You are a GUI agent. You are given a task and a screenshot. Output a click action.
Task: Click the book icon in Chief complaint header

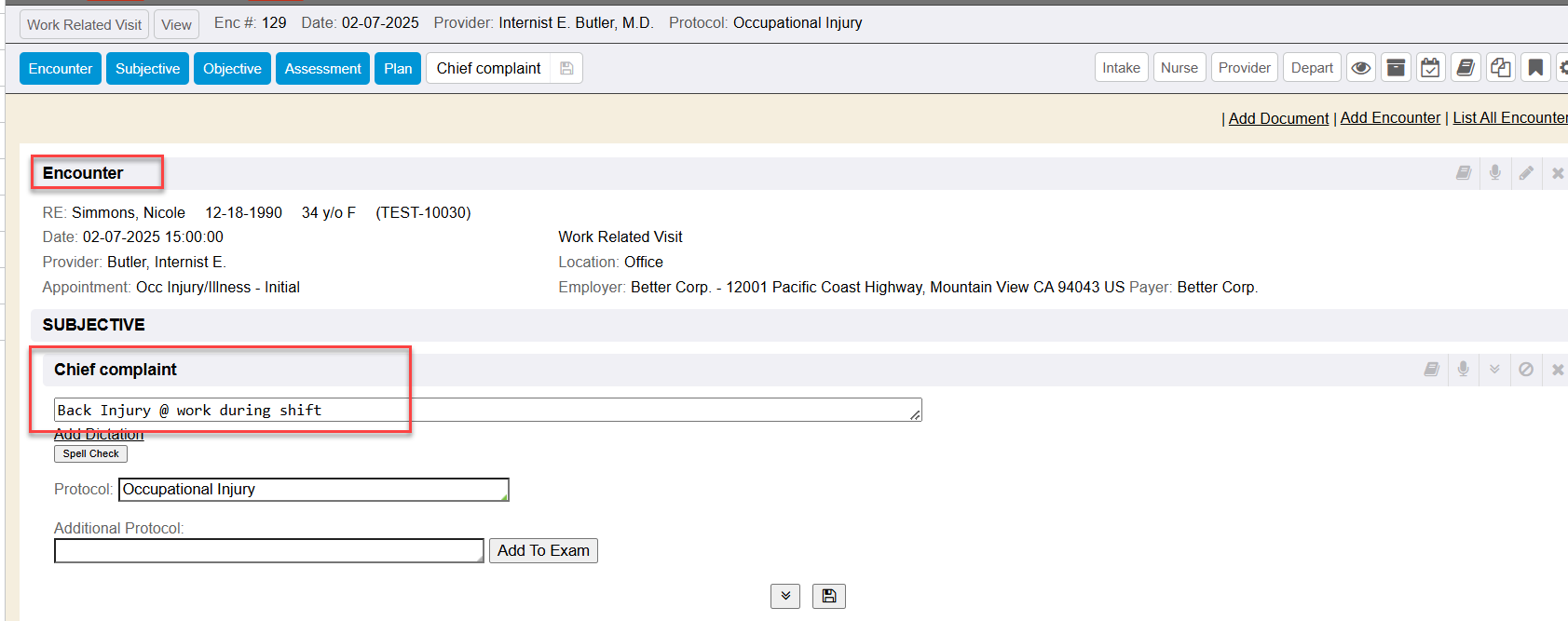click(x=1432, y=370)
